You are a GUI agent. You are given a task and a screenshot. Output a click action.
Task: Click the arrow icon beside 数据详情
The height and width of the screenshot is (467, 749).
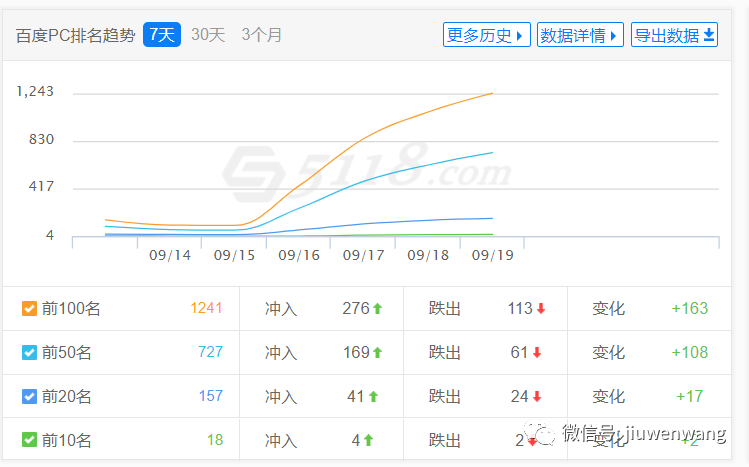point(614,36)
